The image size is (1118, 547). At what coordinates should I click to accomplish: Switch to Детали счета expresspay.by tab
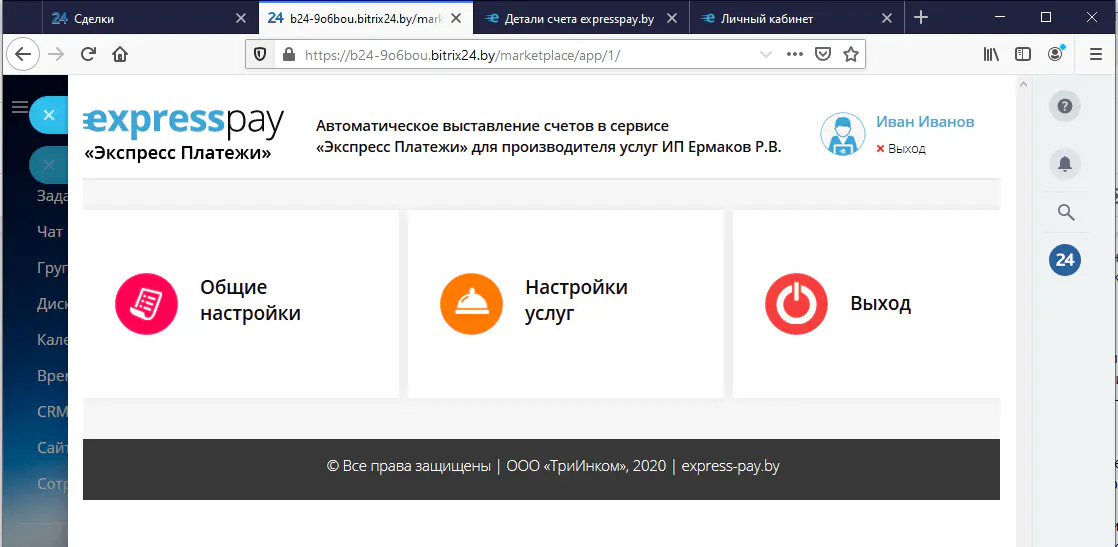[x=582, y=19]
